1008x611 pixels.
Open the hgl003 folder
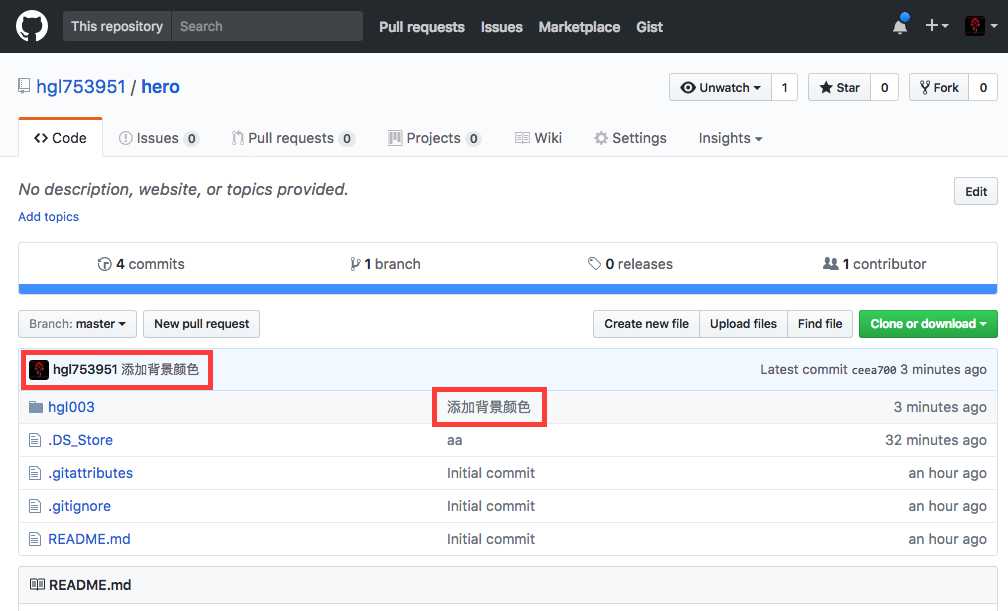point(71,407)
